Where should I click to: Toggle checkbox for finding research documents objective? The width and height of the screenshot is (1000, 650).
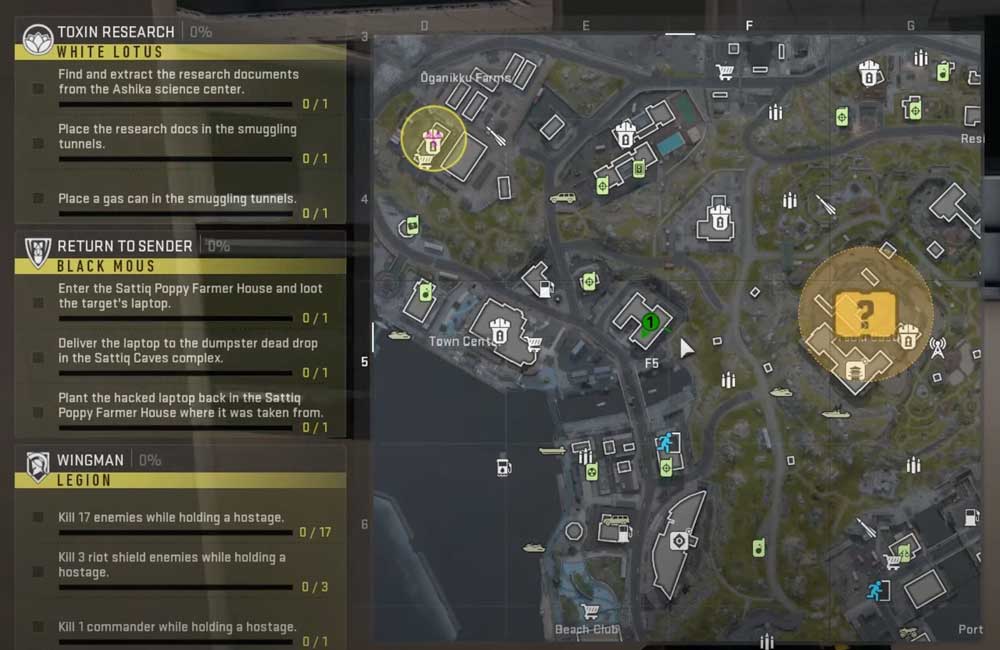tap(38, 89)
